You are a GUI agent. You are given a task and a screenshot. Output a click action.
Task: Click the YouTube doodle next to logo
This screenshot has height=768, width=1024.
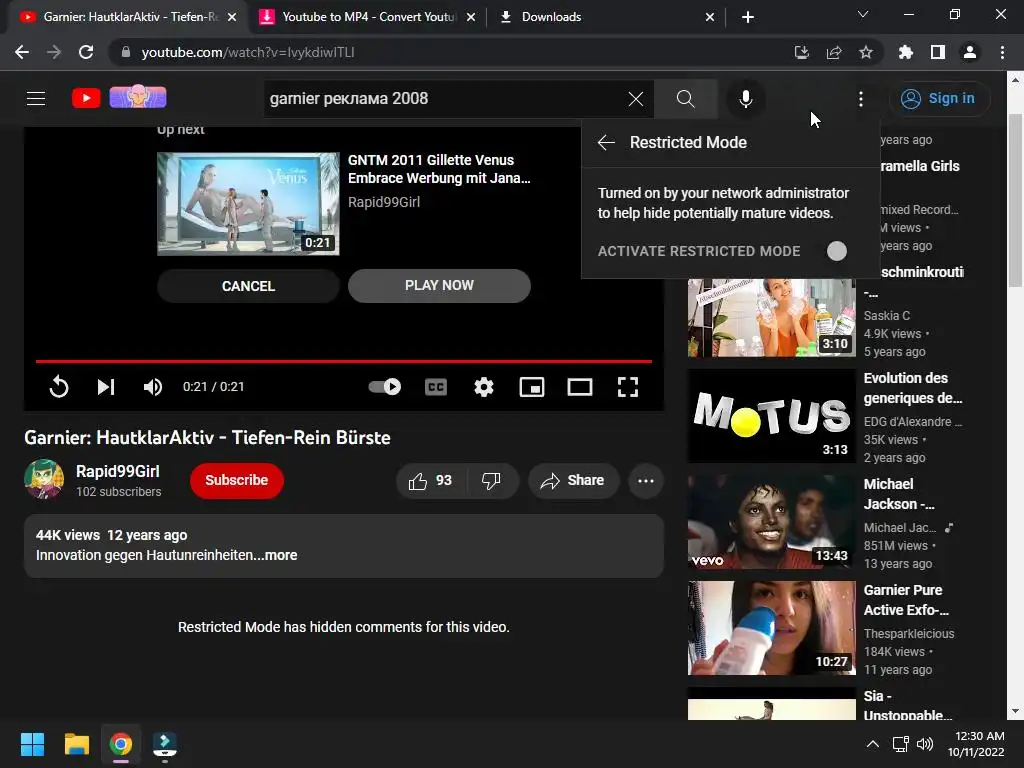click(138, 97)
